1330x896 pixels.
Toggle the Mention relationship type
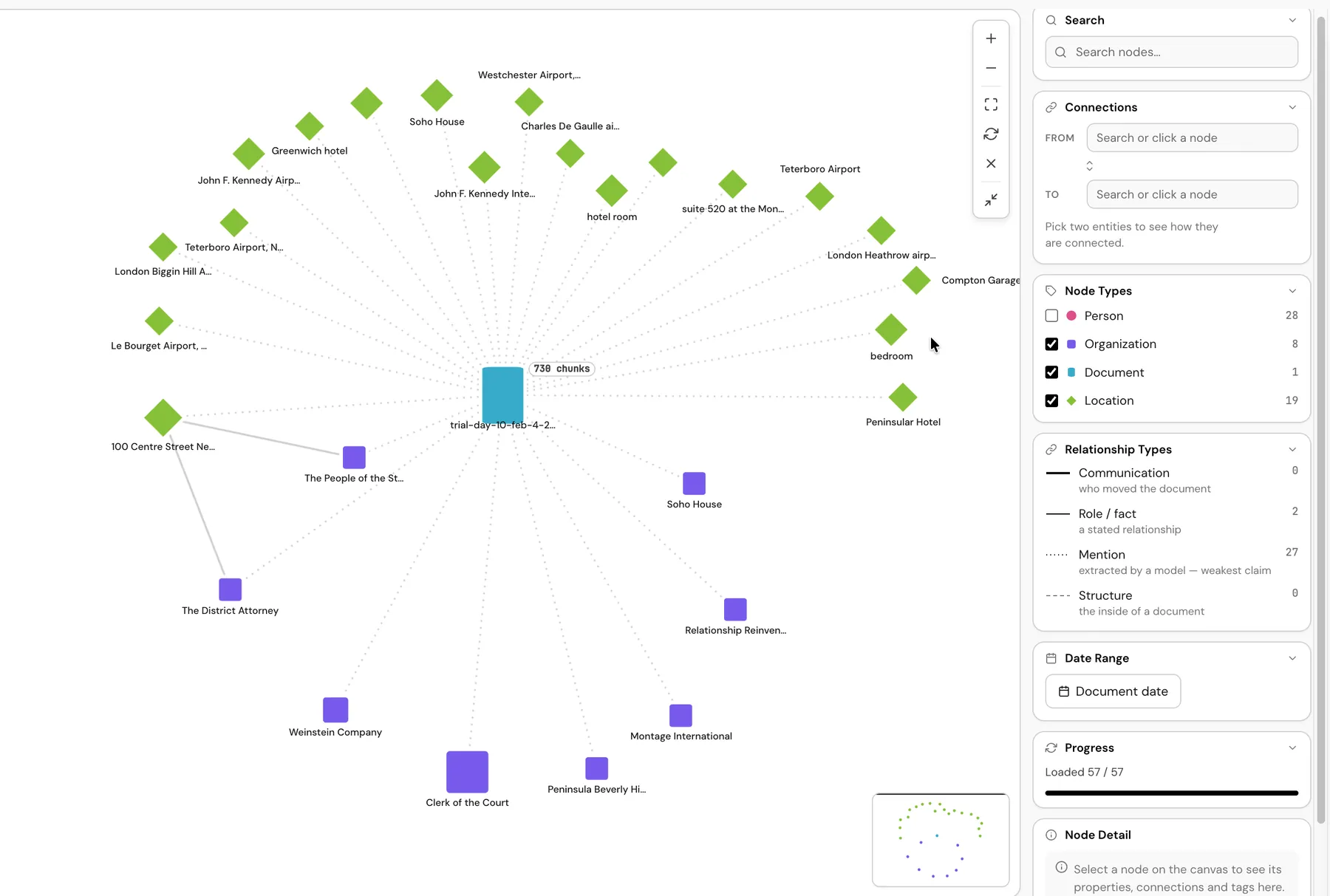[1171, 562]
